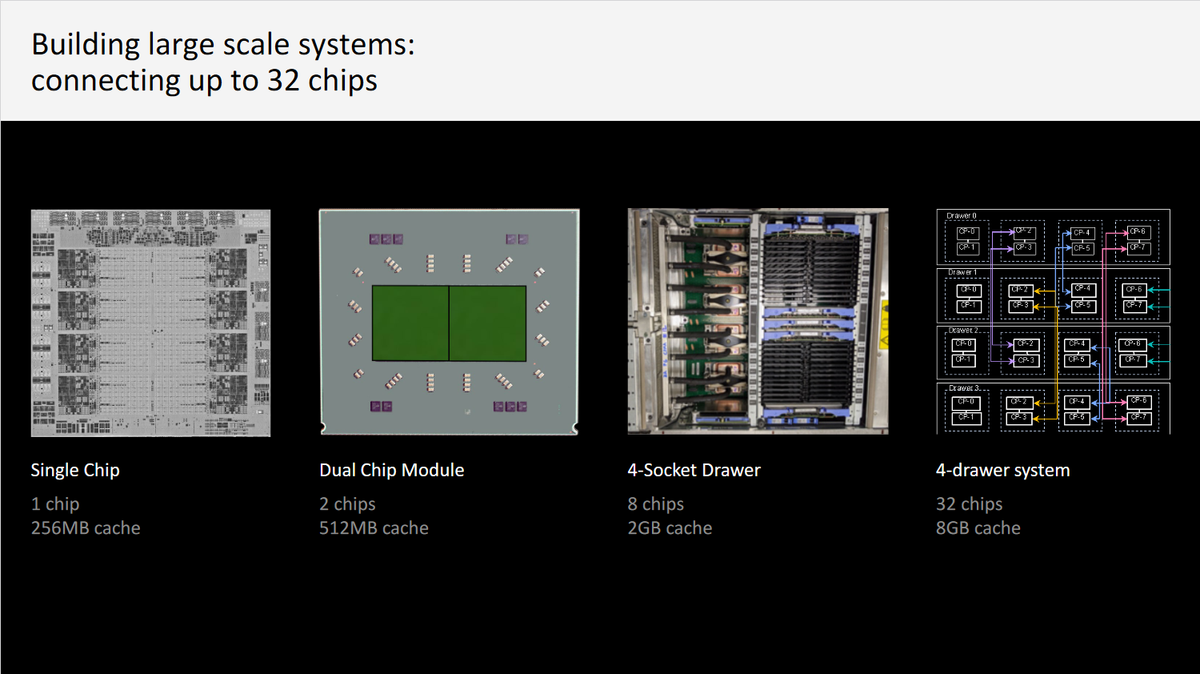
Task: Open the Single Chip label
Action: click(75, 469)
